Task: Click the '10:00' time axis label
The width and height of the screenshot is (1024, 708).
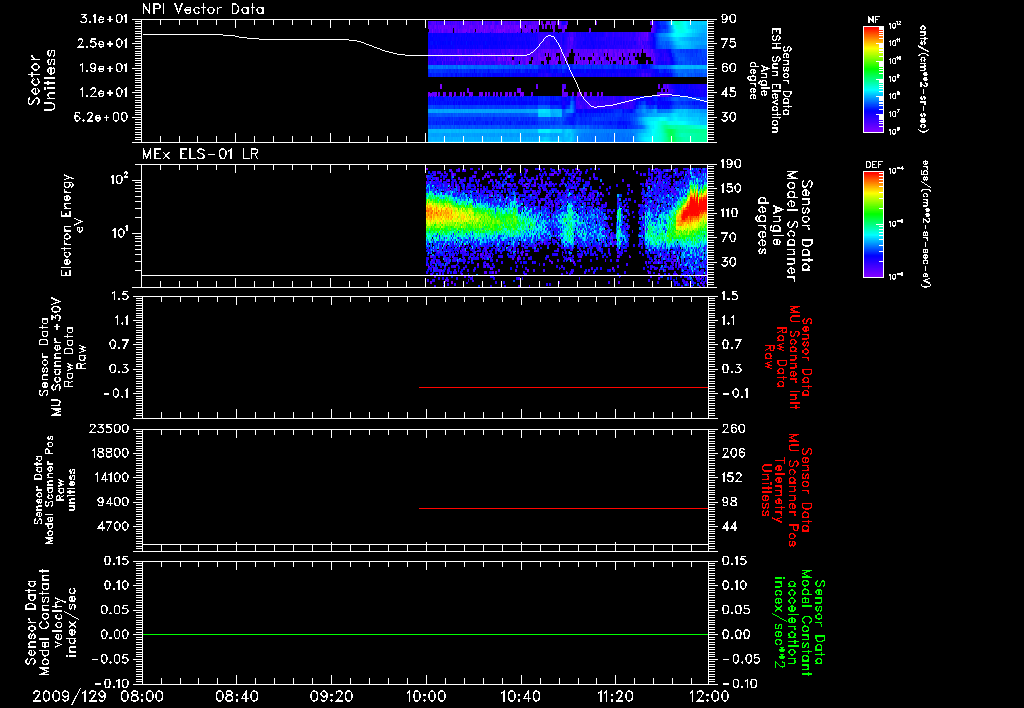Action: point(426,696)
